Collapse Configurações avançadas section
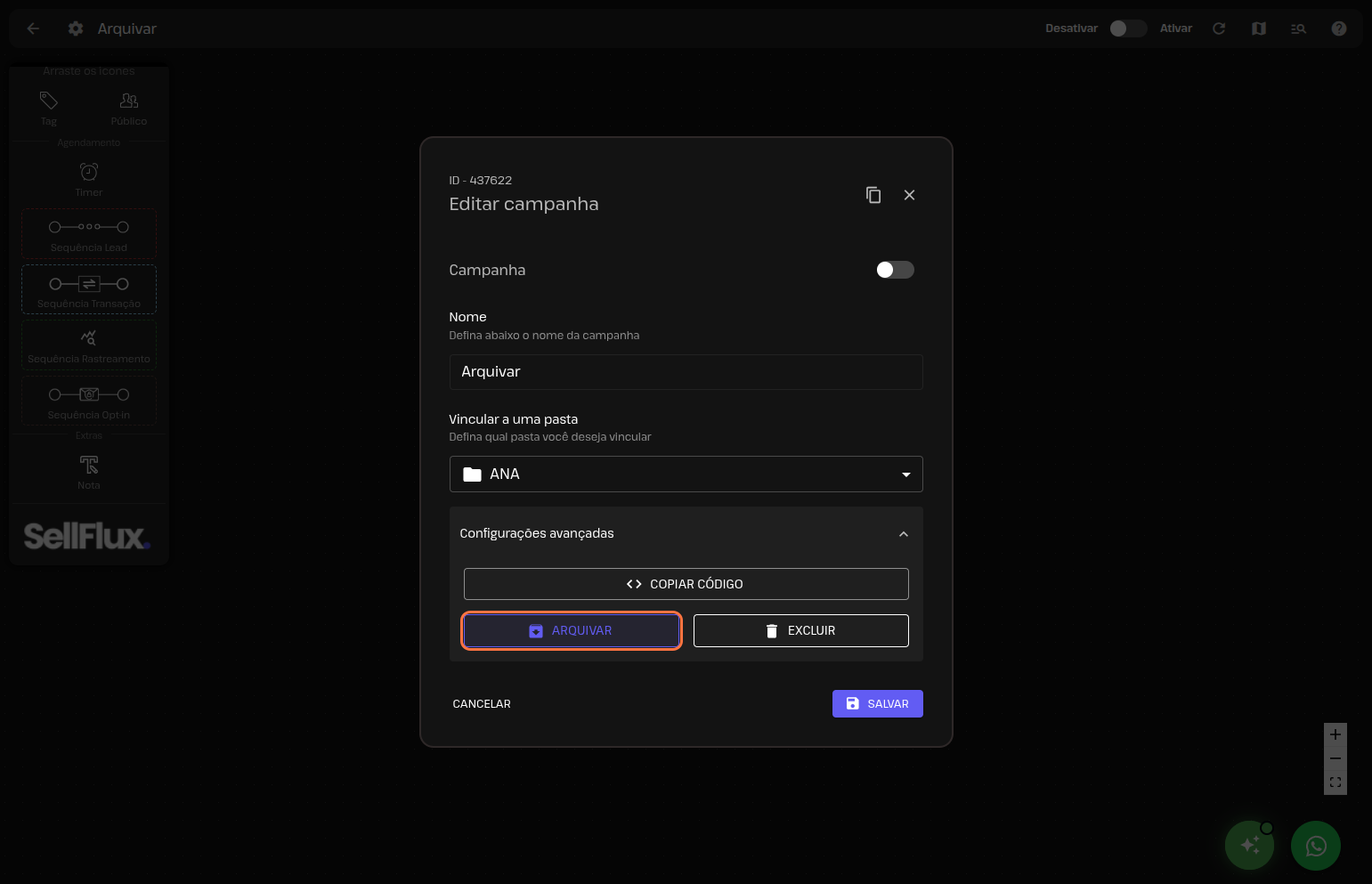The image size is (1372, 884). point(903,534)
